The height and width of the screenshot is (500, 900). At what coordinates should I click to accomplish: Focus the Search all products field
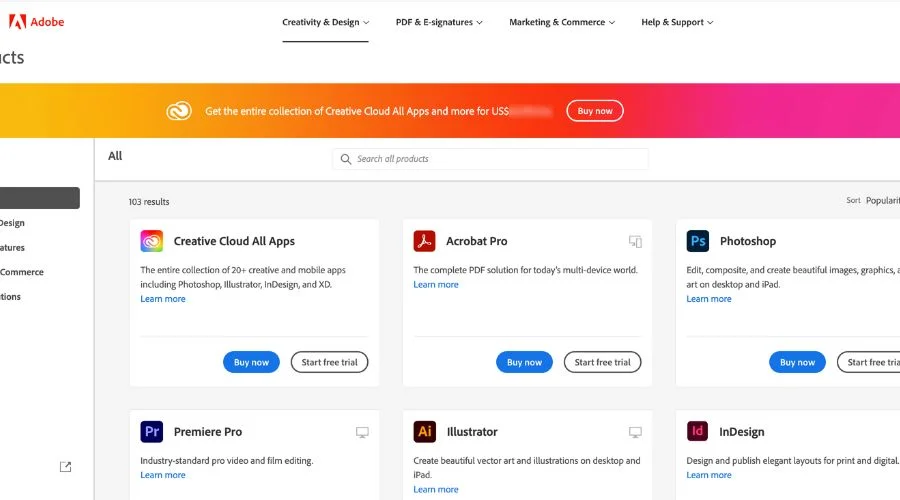[491, 159]
